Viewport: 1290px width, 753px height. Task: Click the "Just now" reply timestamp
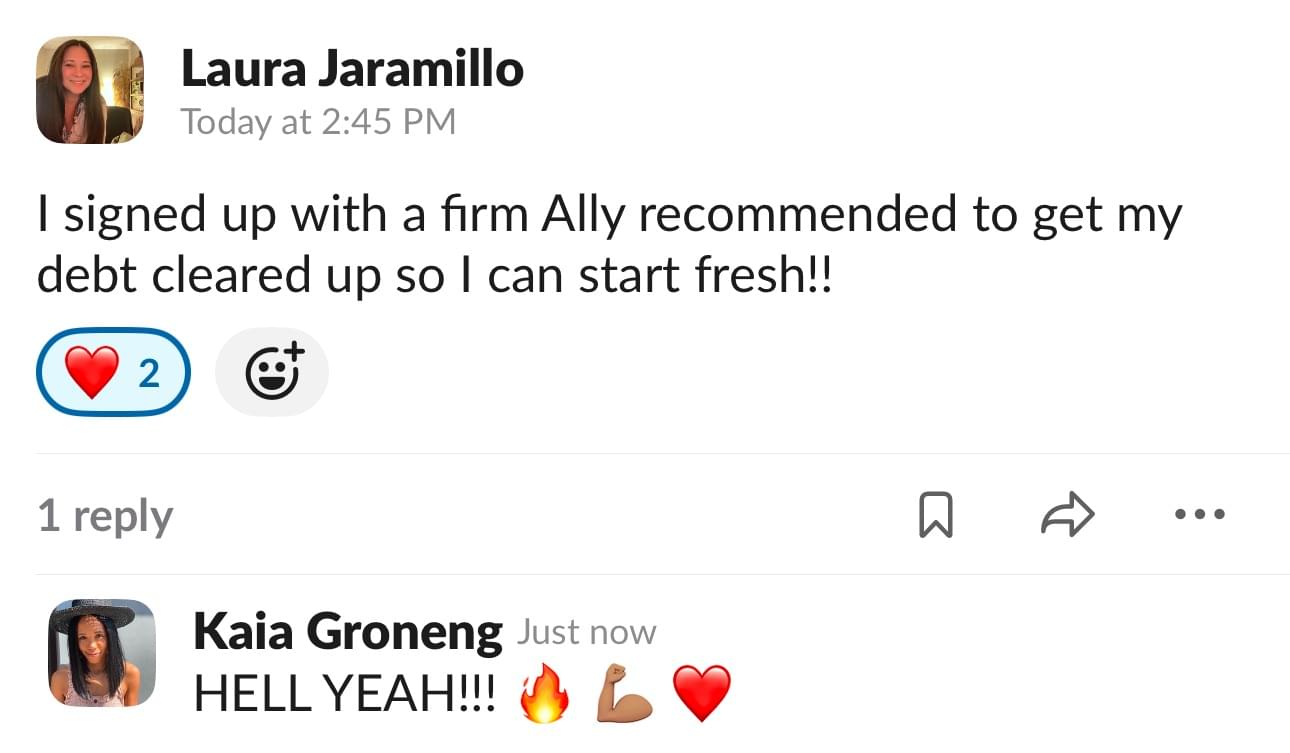pyautogui.click(x=586, y=632)
